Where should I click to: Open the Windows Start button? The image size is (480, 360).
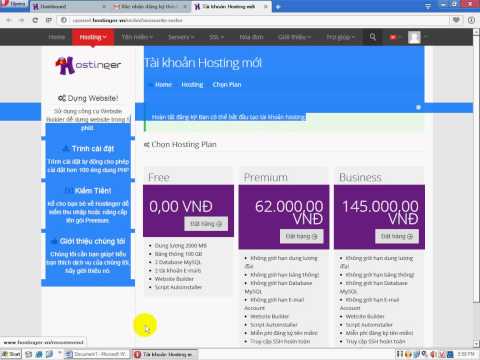pyautogui.click(x=11, y=354)
